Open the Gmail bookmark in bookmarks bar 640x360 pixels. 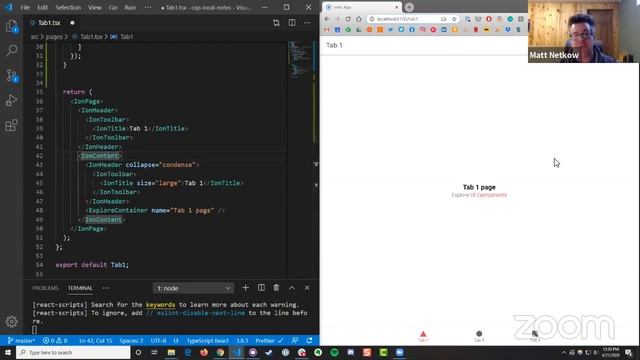tap(327, 30)
